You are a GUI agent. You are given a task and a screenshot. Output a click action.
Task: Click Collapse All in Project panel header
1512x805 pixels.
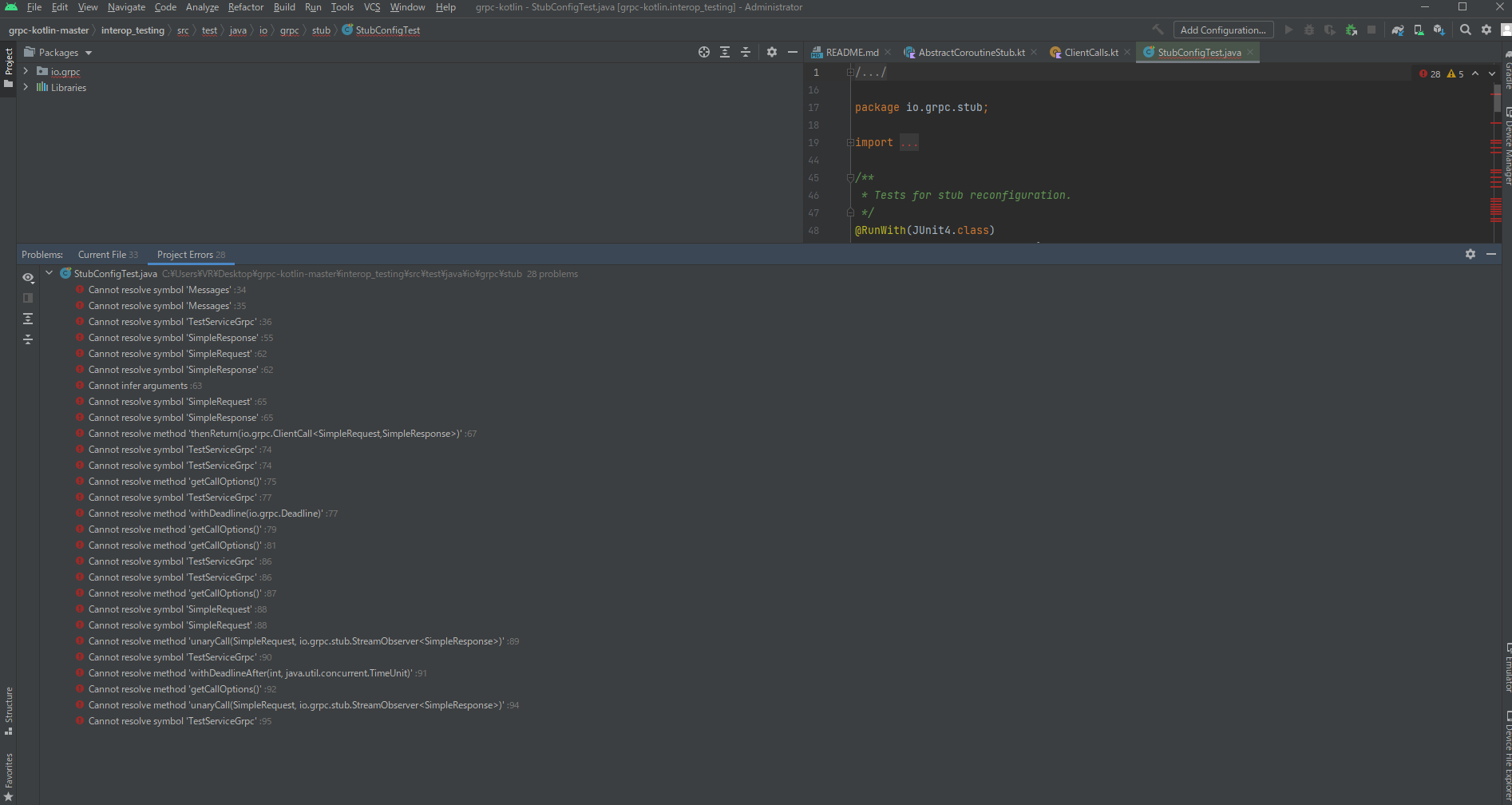746,52
